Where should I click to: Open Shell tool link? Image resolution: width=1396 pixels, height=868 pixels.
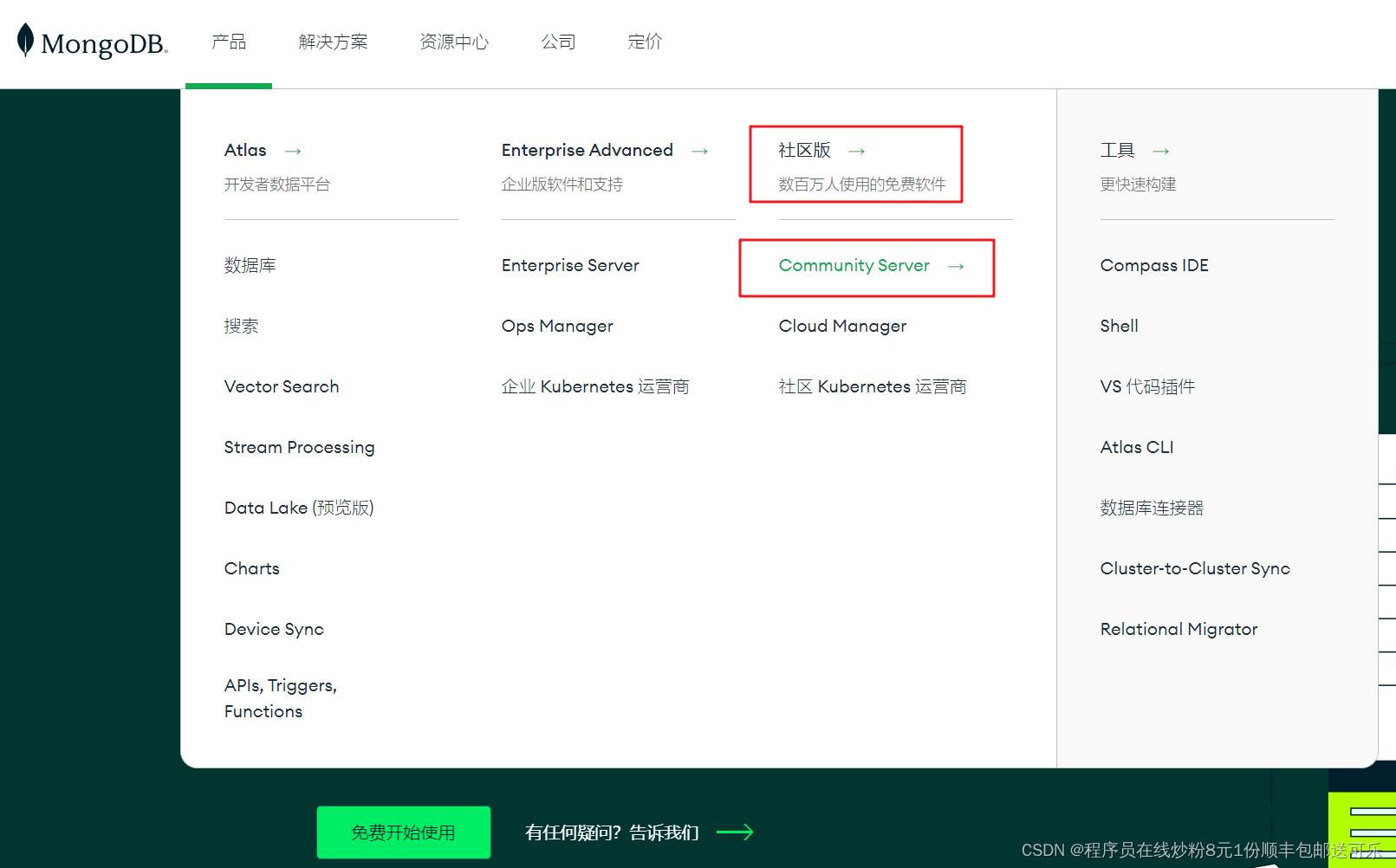pos(1120,326)
